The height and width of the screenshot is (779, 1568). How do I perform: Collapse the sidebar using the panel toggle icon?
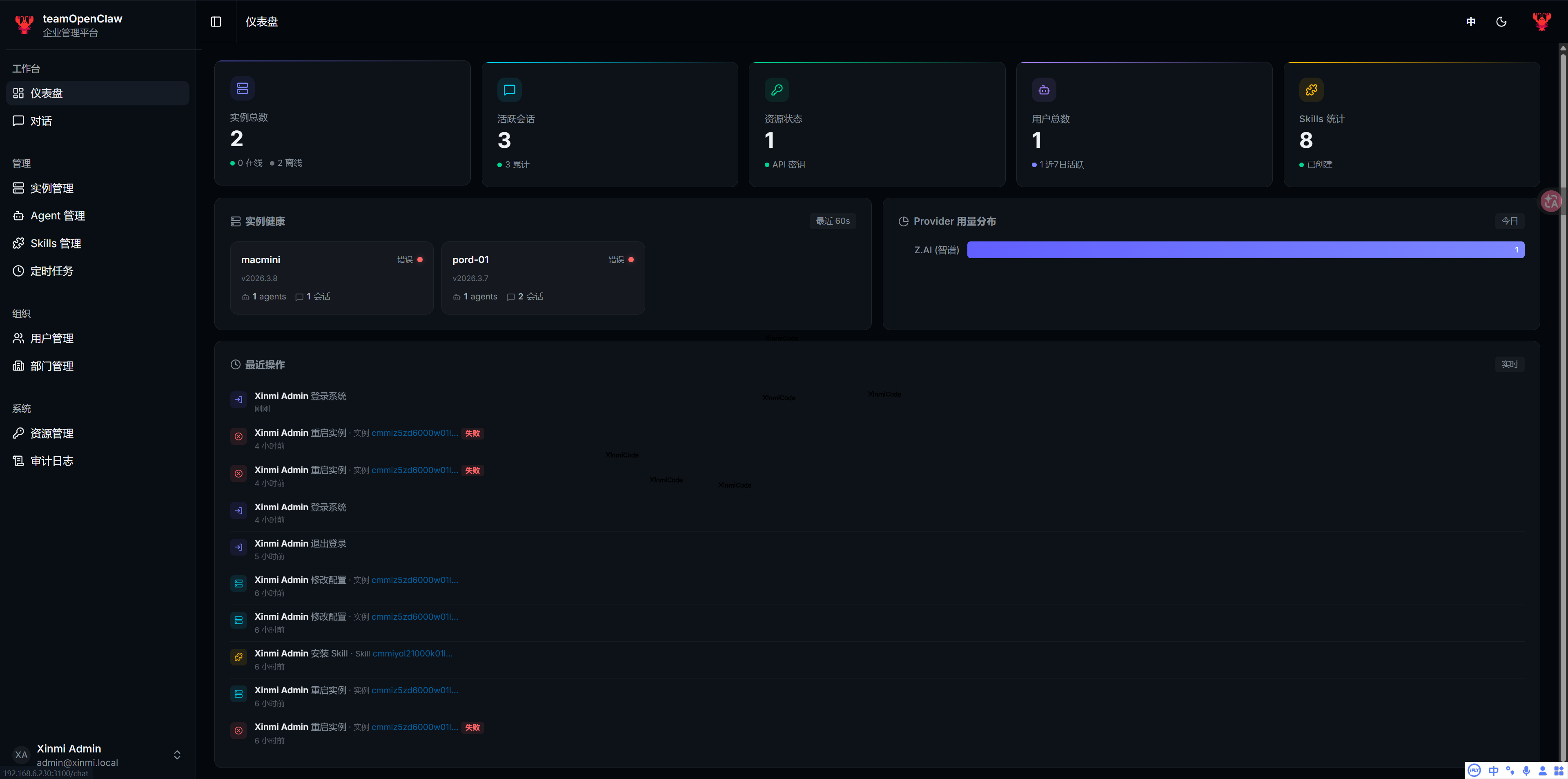tap(216, 21)
